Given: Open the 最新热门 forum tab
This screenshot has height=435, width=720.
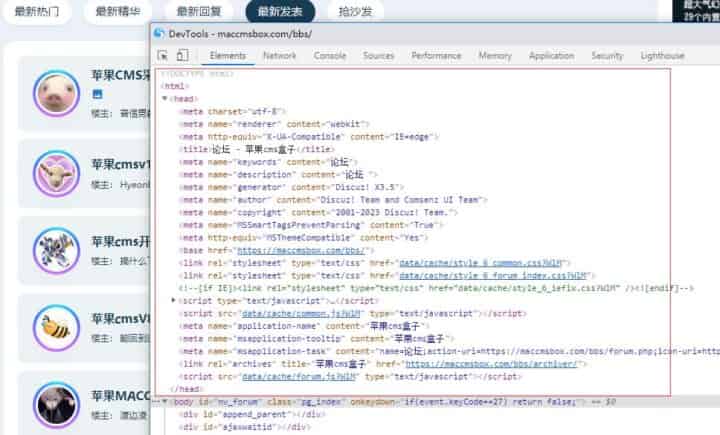Looking at the screenshot, I should (37, 11).
